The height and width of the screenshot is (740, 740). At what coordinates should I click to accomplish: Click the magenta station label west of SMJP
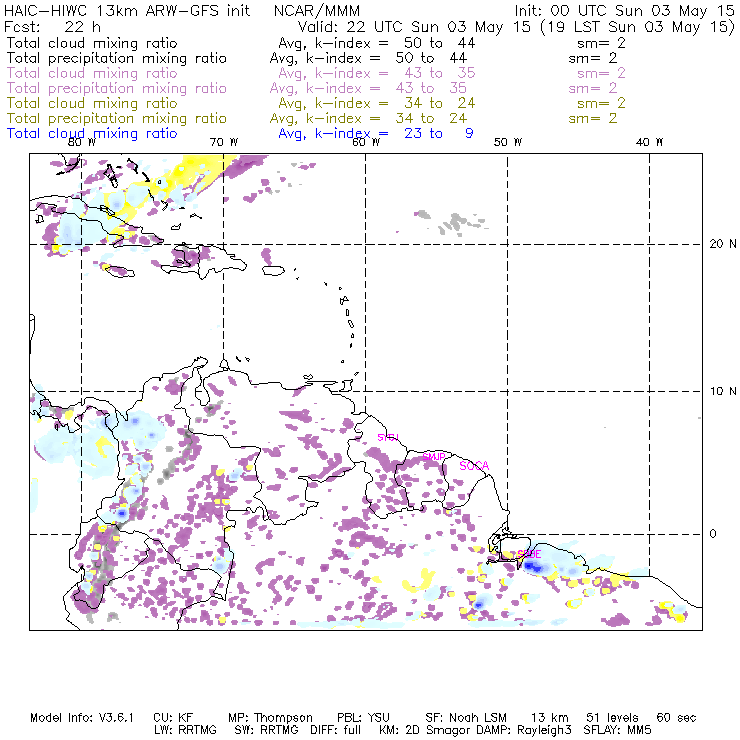coord(388,437)
